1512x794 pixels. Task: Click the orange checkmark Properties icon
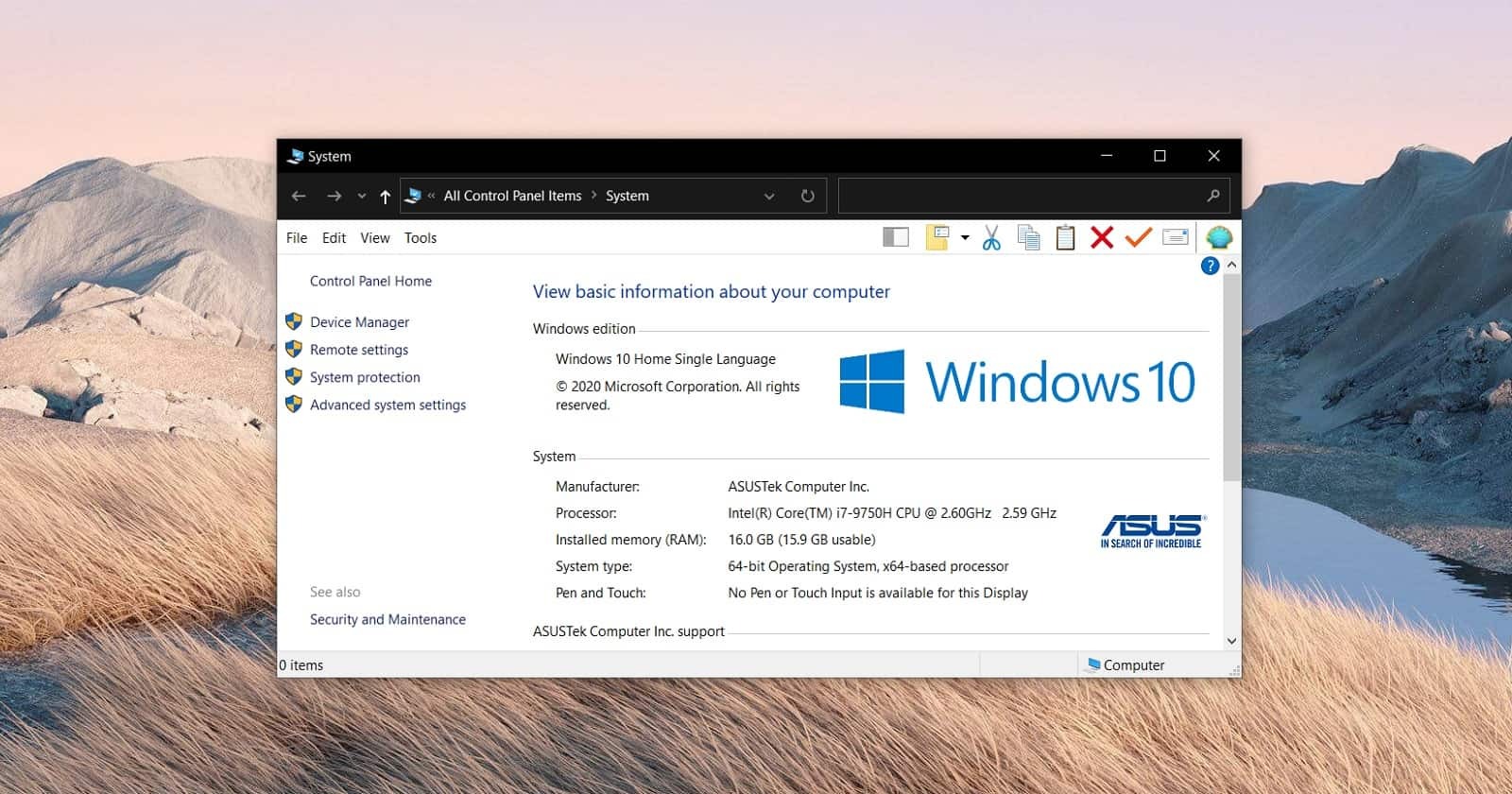(x=1138, y=237)
